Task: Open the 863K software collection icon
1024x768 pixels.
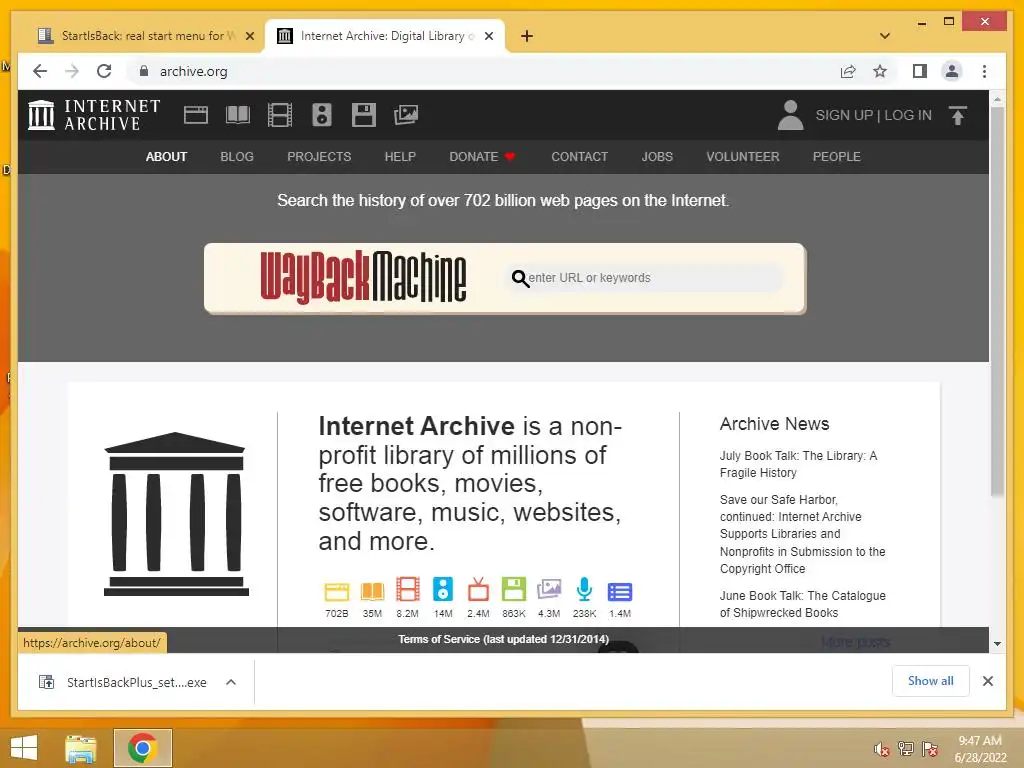Action: [514, 590]
